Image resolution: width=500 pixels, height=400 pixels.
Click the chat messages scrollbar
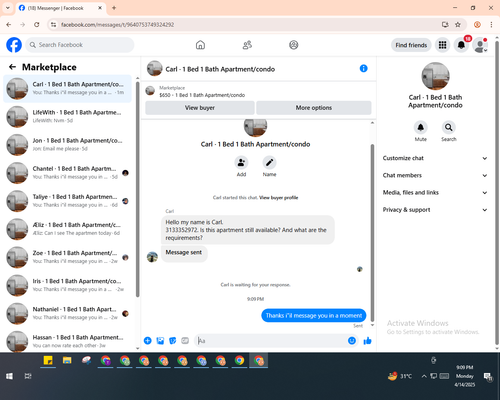point(372,233)
